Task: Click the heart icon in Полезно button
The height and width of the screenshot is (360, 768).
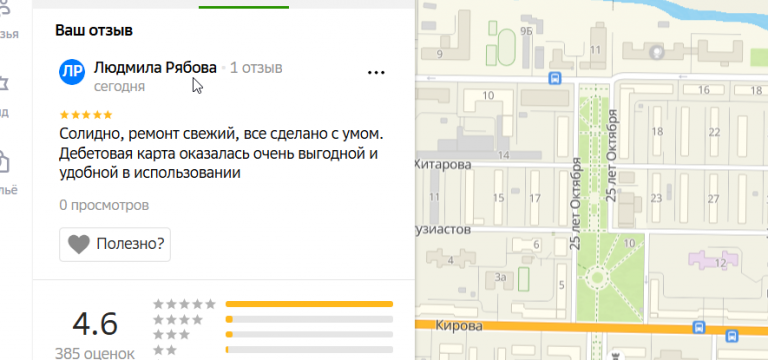Action: coord(78,244)
